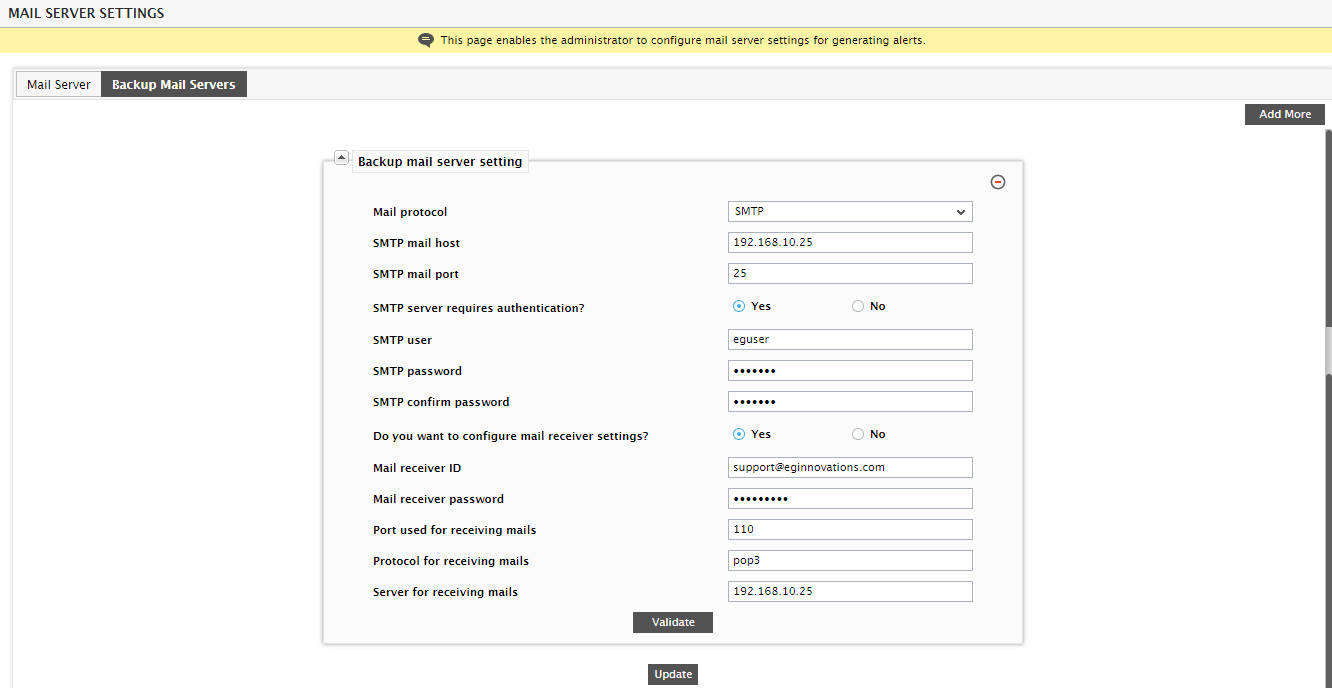Focus the Mail receiver ID field
Image resolution: width=1332 pixels, height=688 pixels.
(850, 468)
